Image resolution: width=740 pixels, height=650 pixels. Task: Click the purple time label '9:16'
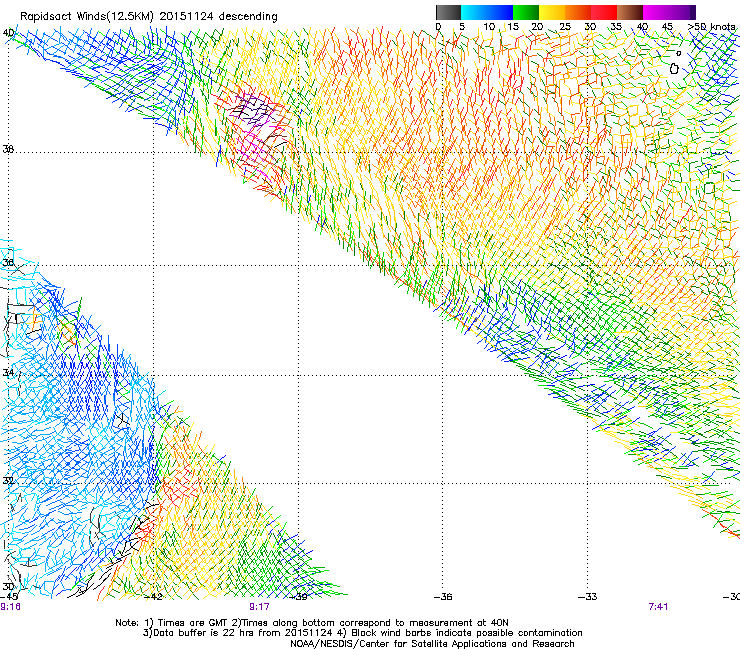click(10, 607)
